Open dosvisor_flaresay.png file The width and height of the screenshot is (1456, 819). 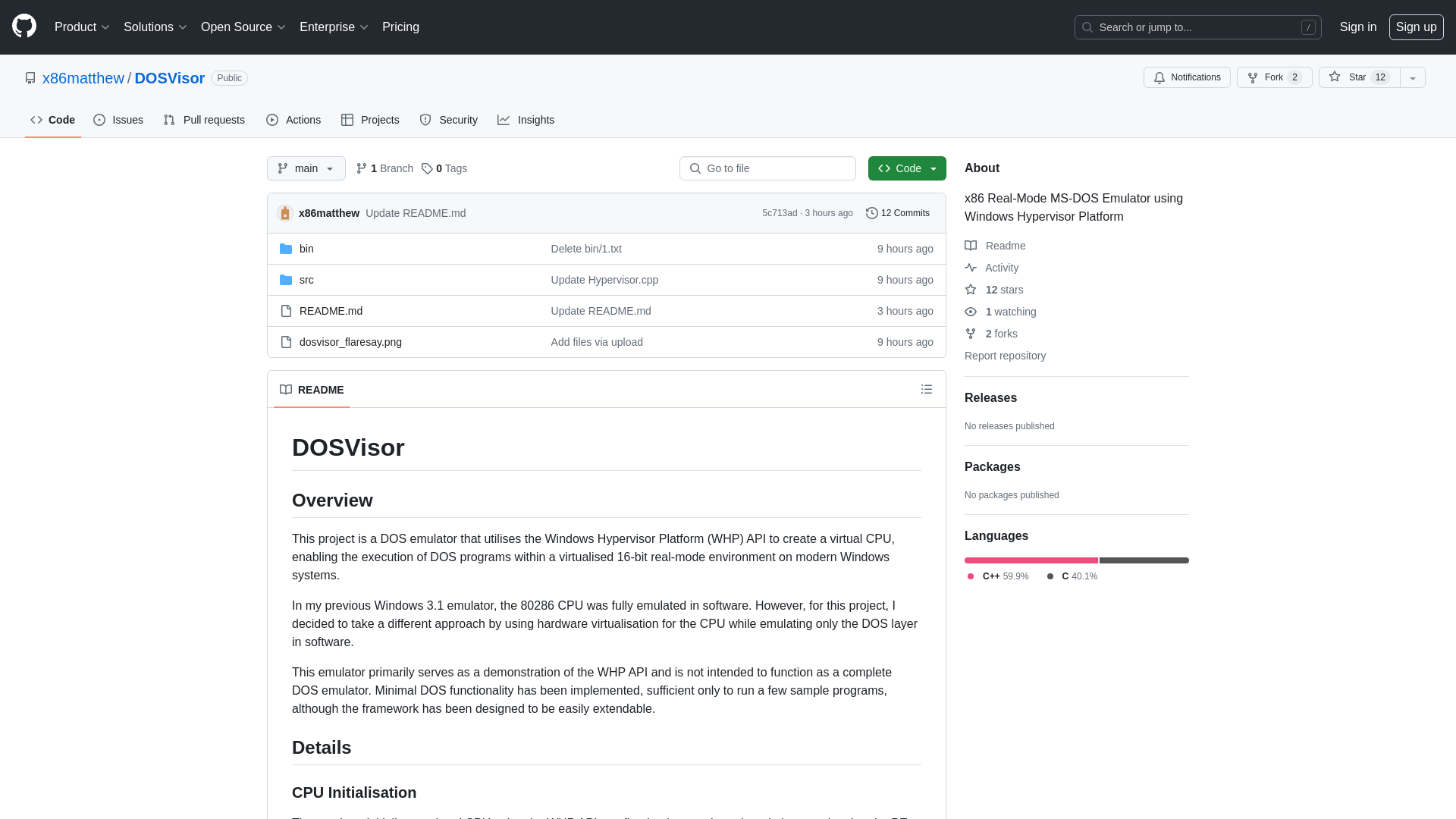[x=350, y=342]
